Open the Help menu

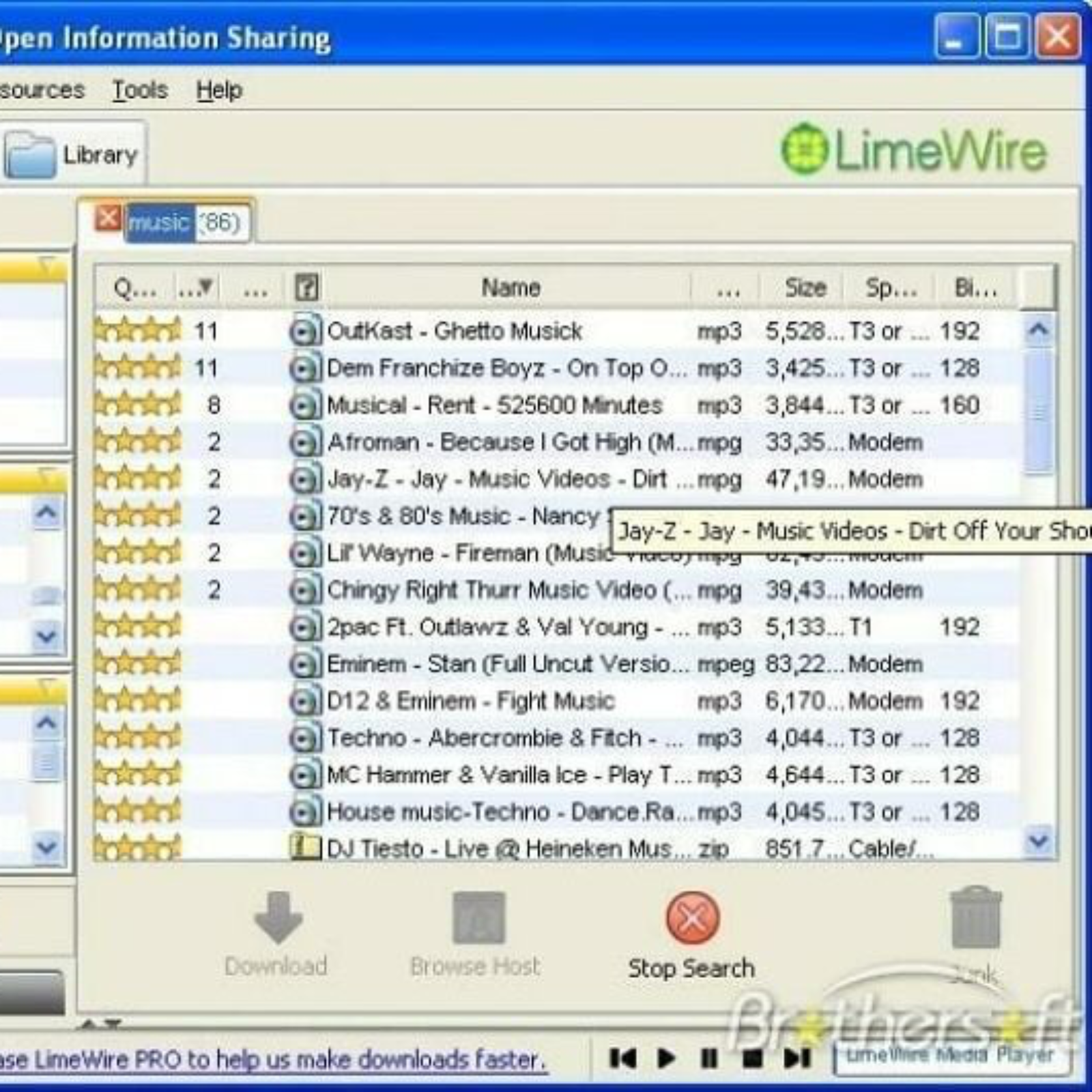(x=219, y=90)
